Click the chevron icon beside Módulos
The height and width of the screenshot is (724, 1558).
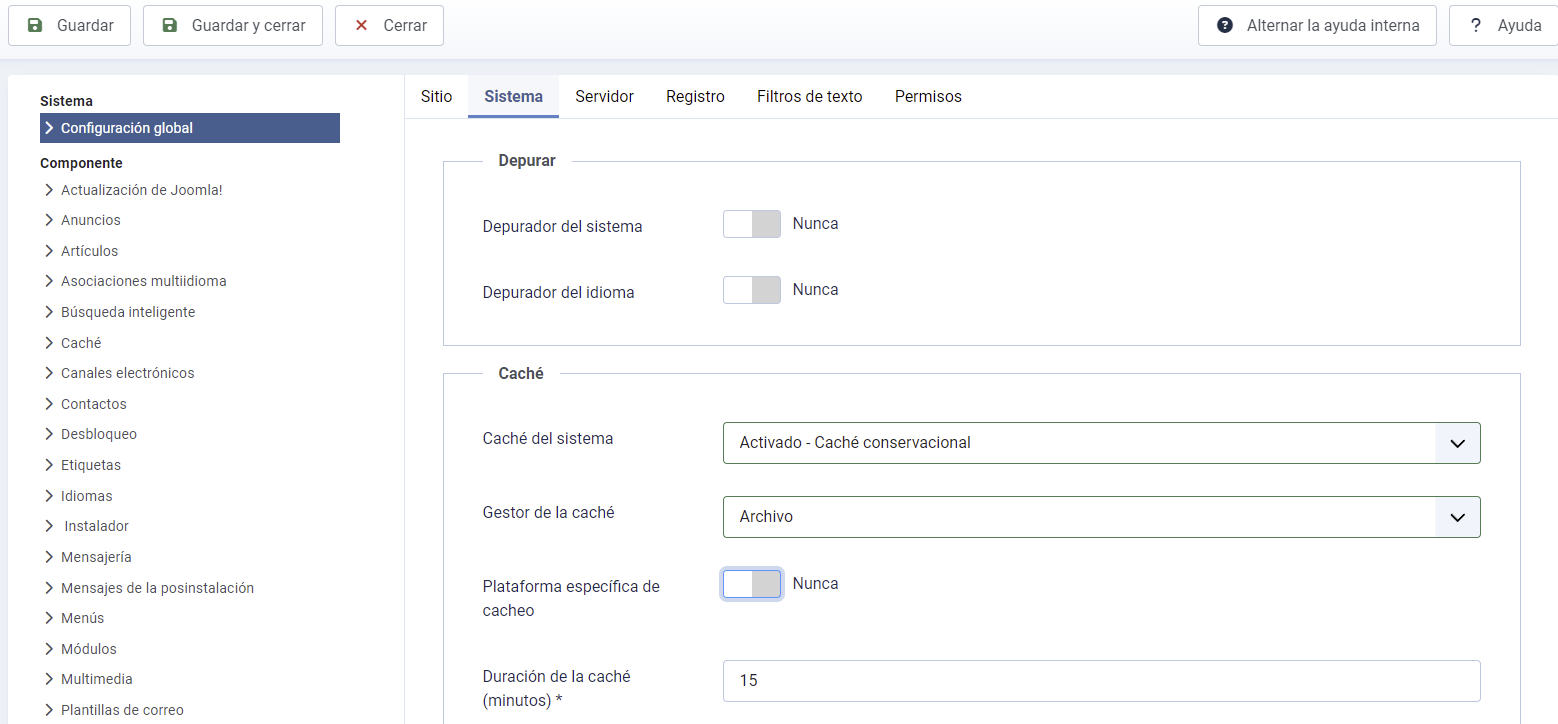pyautogui.click(x=49, y=649)
